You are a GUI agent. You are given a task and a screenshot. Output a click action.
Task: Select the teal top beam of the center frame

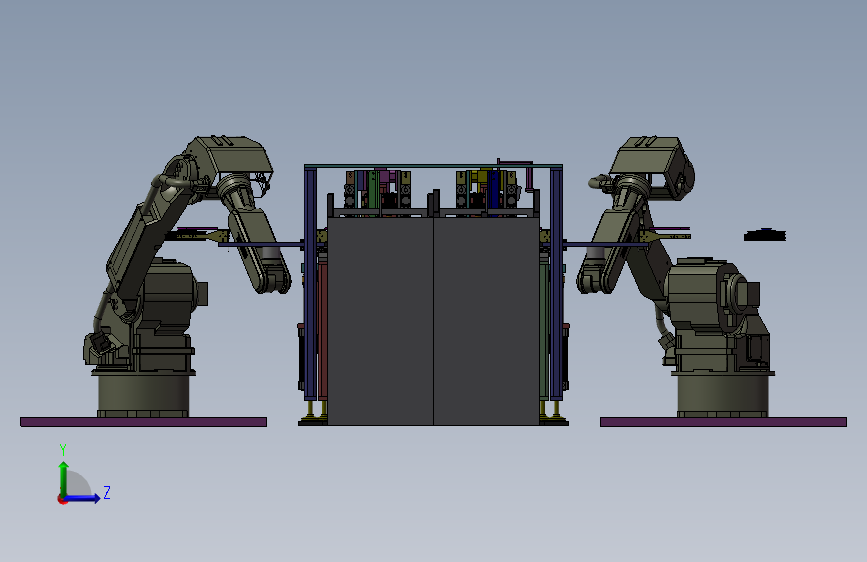(434, 166)
